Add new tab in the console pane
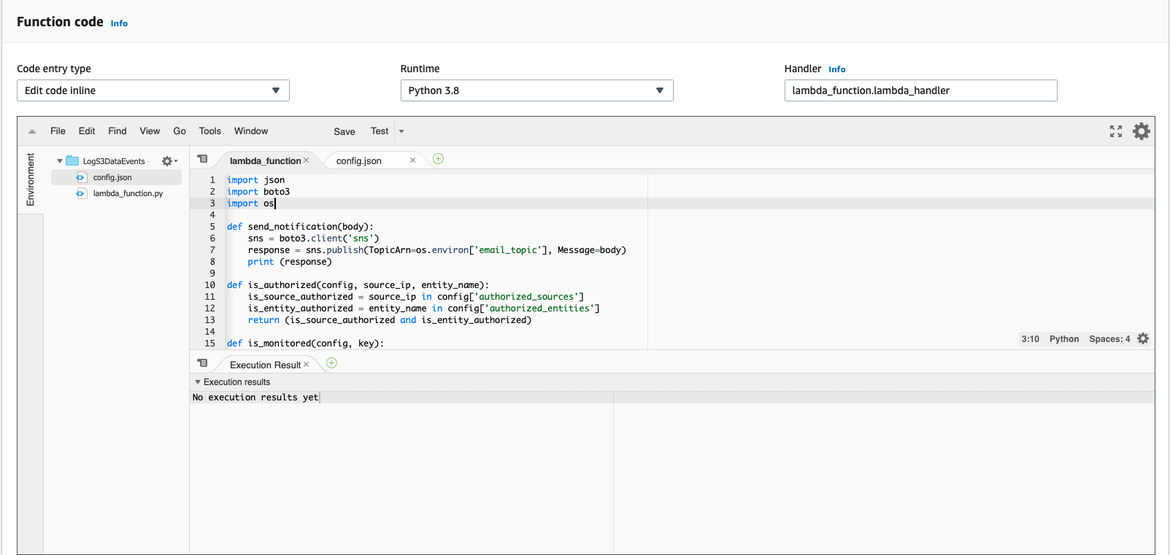 [332, 363]
